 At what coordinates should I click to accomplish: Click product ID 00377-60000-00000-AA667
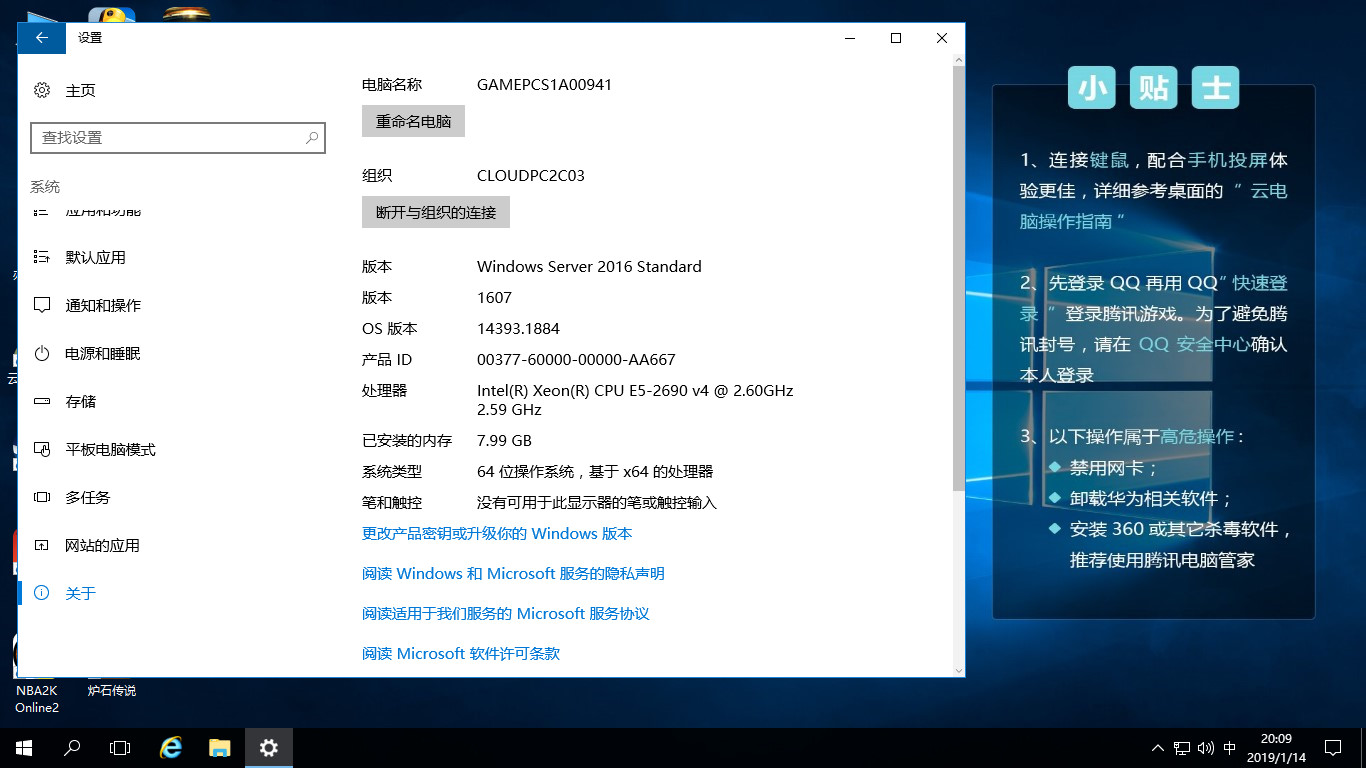pos(576,360)
